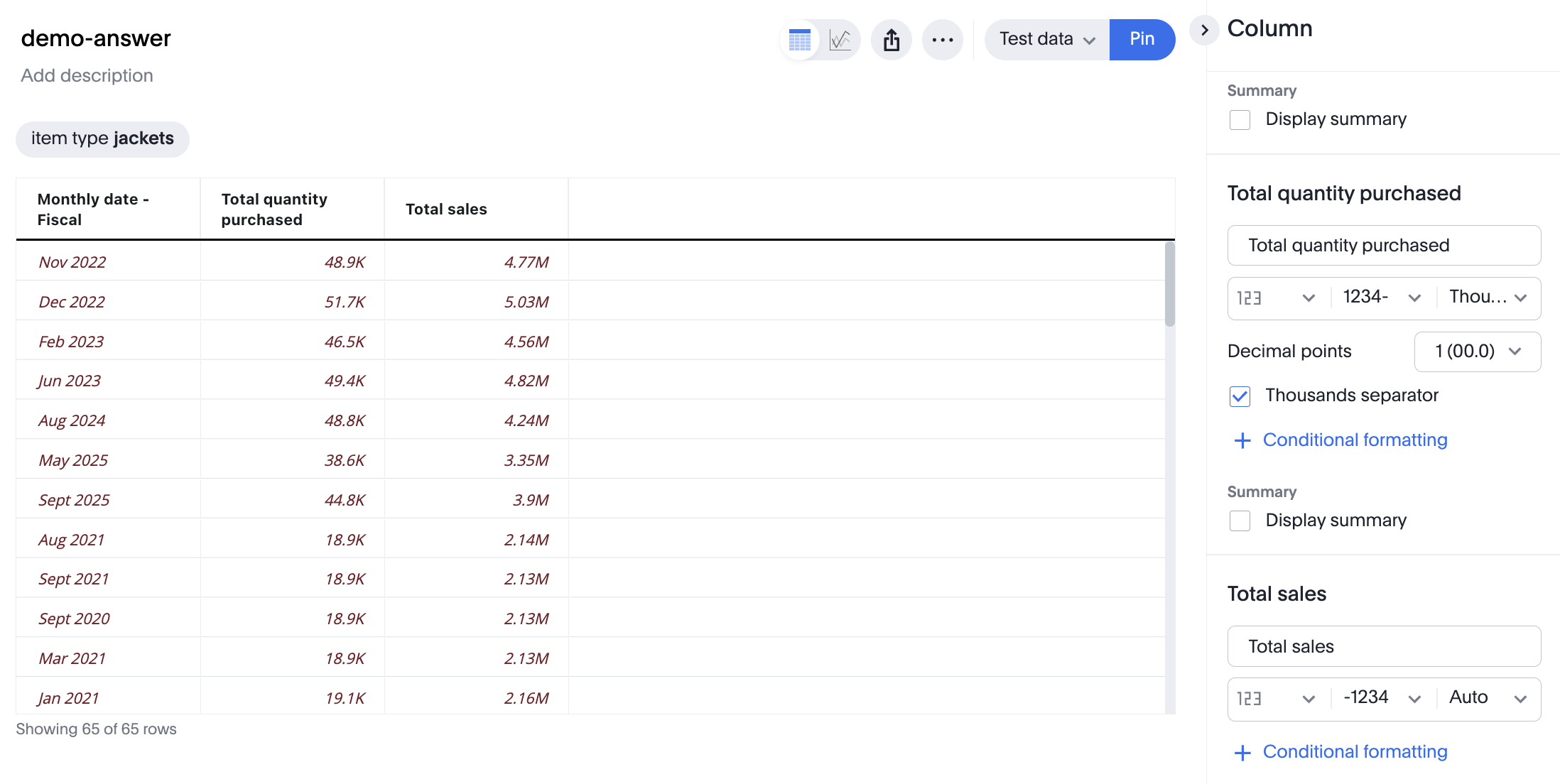Image resolution: width=1560 pixels, height=784 pixels.
Task: Sort by Total sales column header
Action: [x=446, y=209]
